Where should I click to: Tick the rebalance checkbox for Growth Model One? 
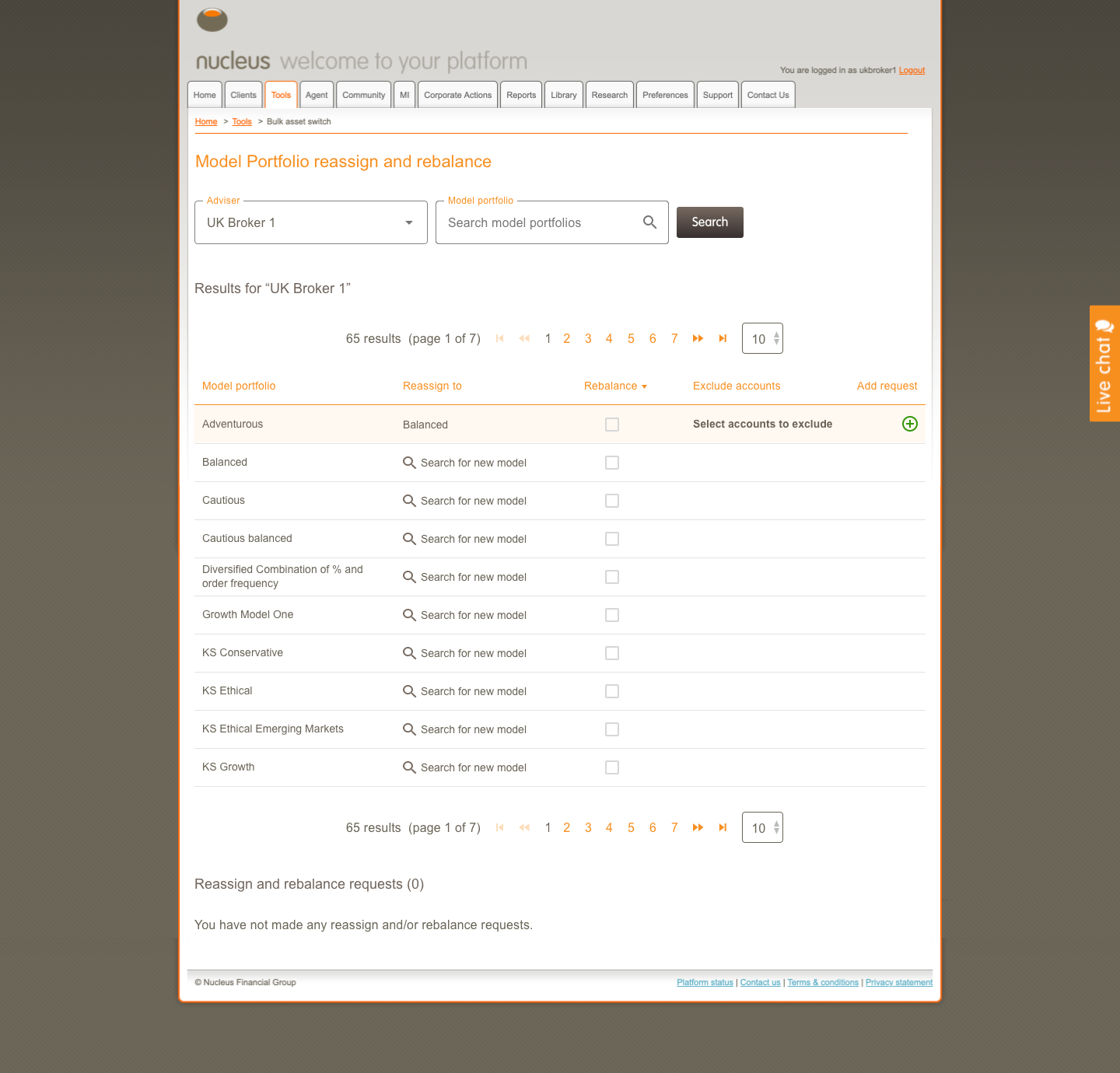click(x=612, y=615)
